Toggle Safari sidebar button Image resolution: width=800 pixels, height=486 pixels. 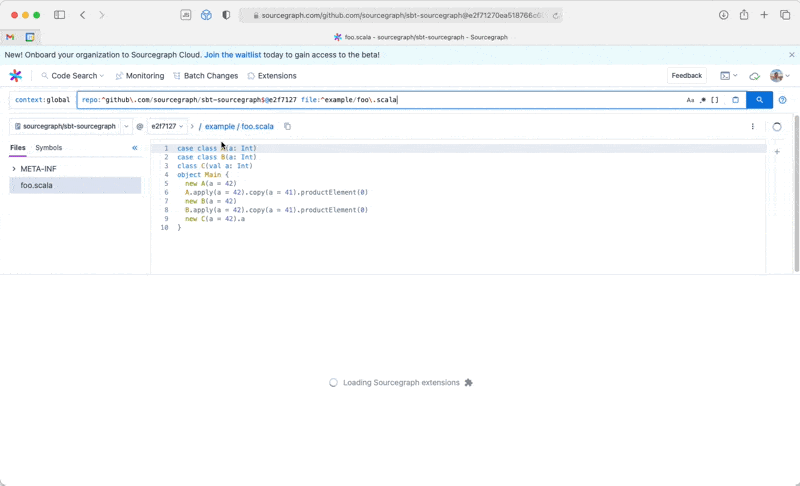60,15
